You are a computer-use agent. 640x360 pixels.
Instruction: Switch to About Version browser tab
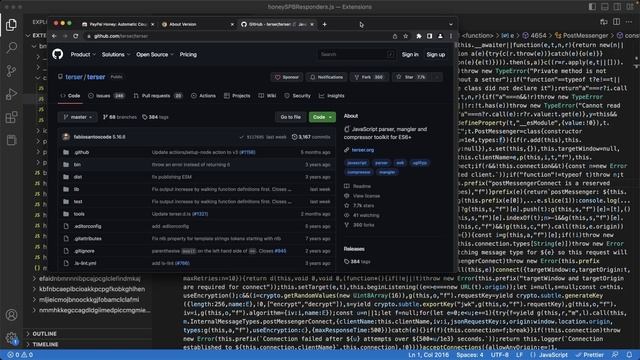(197, 24)
